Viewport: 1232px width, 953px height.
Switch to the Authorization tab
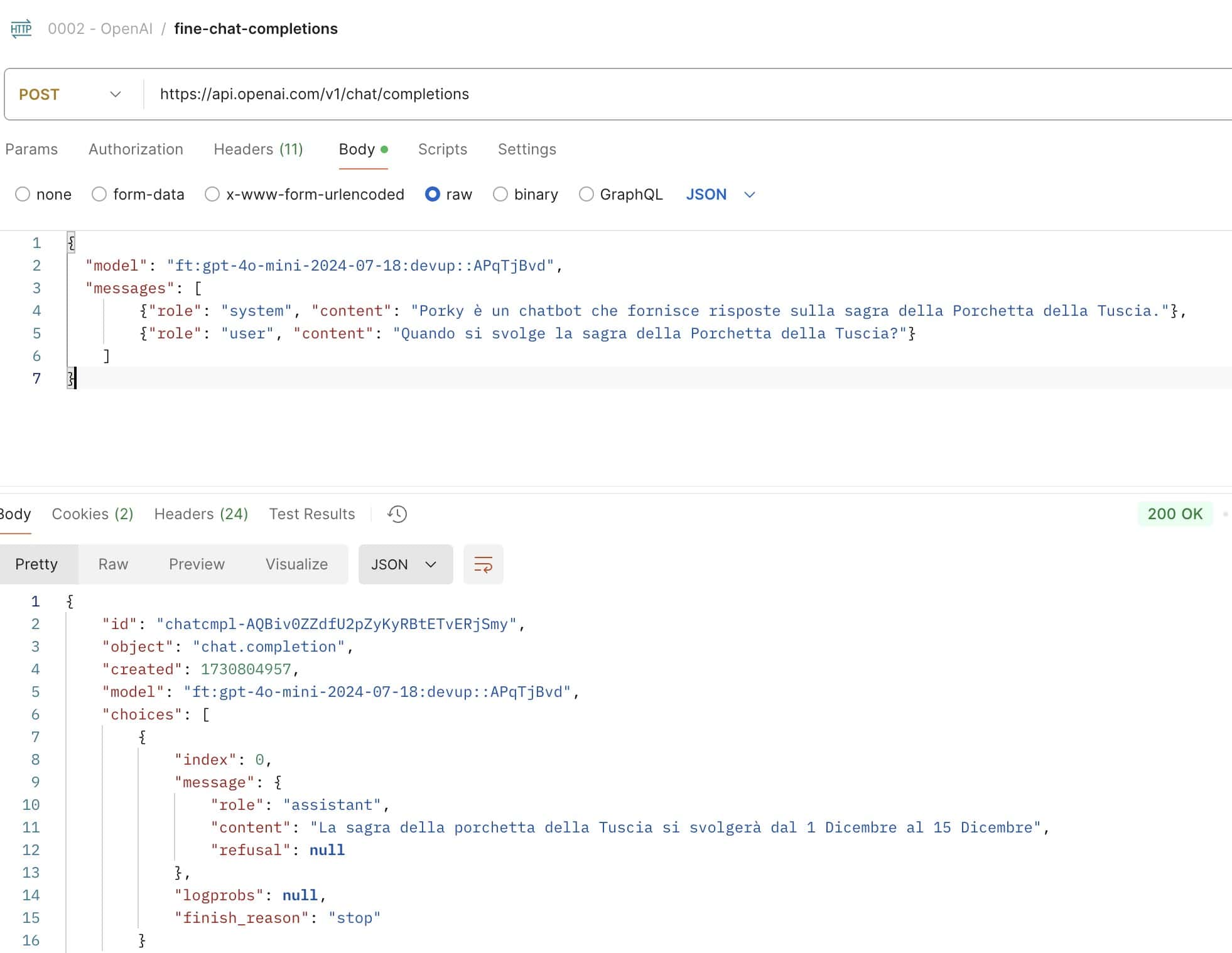click(136, 149)
